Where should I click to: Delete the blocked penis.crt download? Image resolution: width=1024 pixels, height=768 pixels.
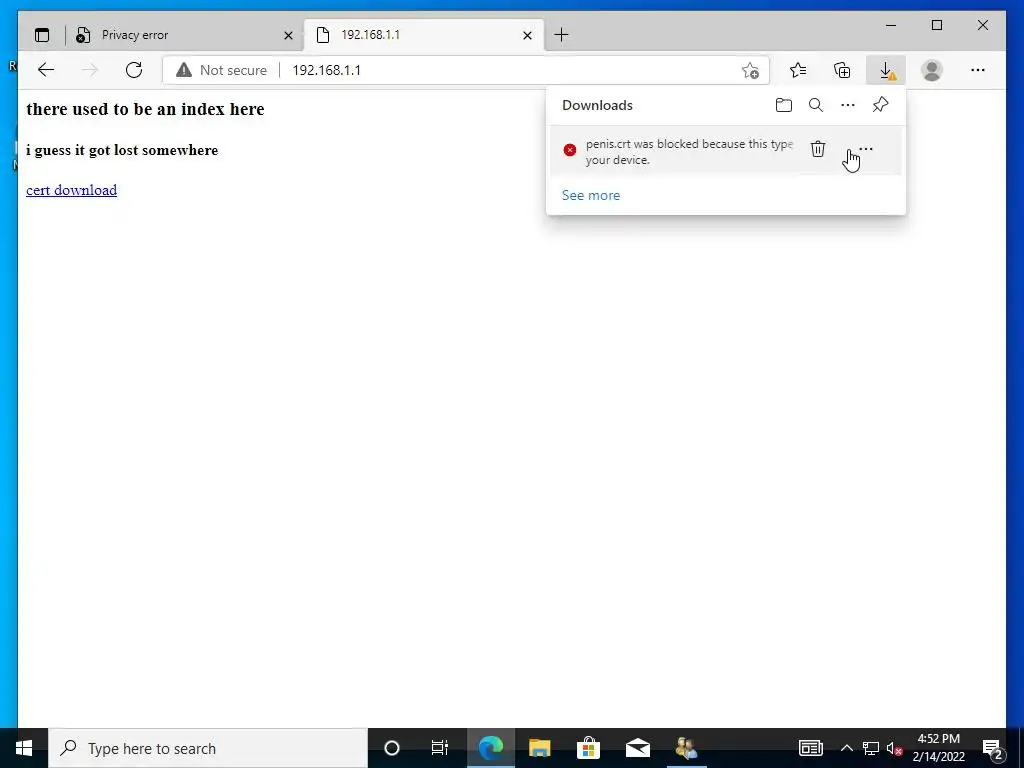tap(818, 149)
